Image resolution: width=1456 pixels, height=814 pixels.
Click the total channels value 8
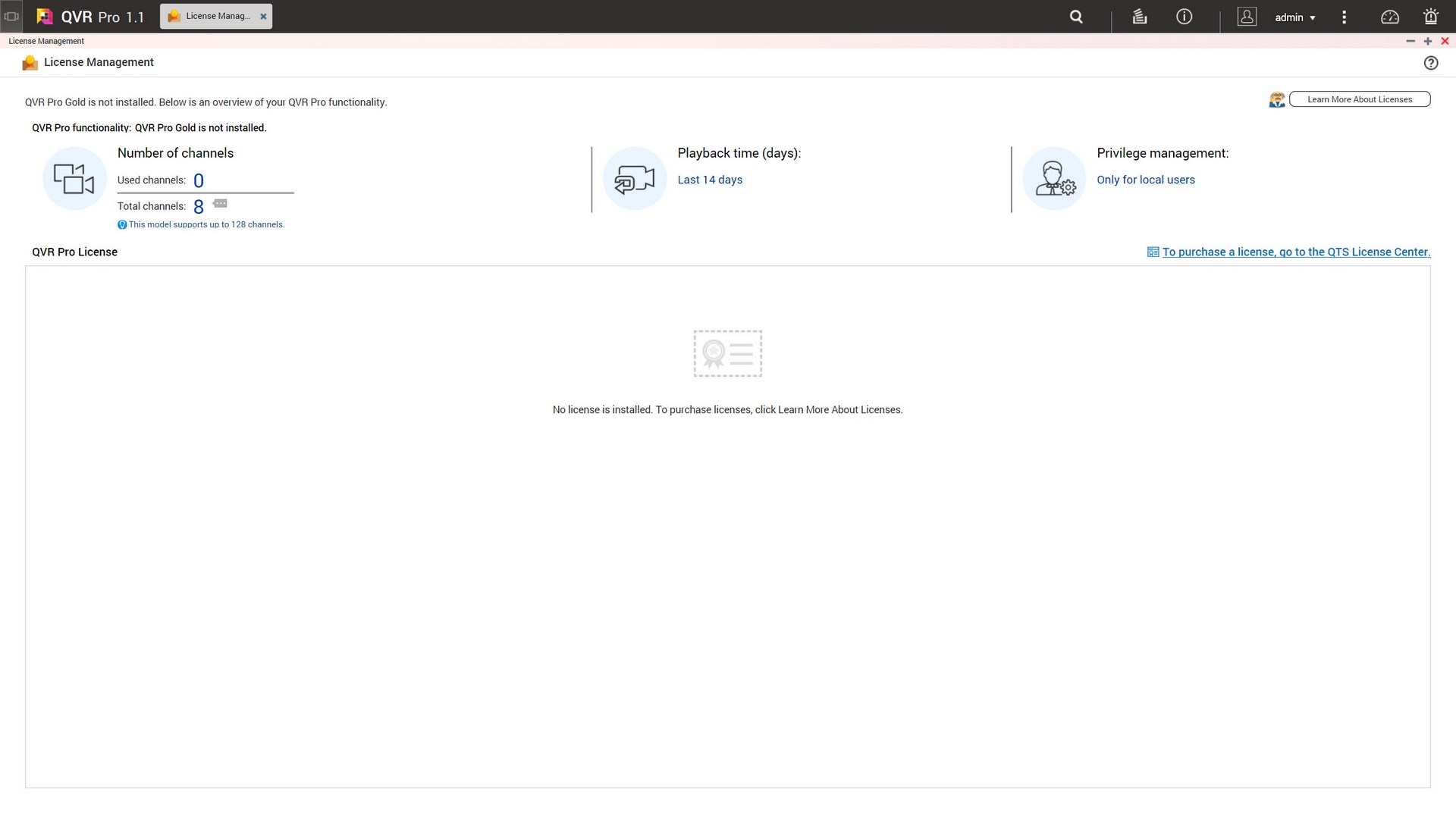[x=199, y=207]
